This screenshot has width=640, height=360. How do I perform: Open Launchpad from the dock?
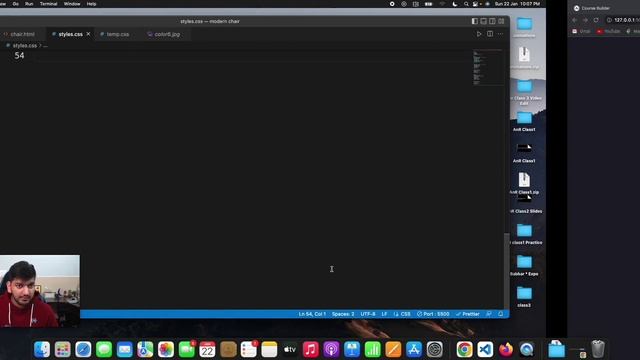click(62, 349)
